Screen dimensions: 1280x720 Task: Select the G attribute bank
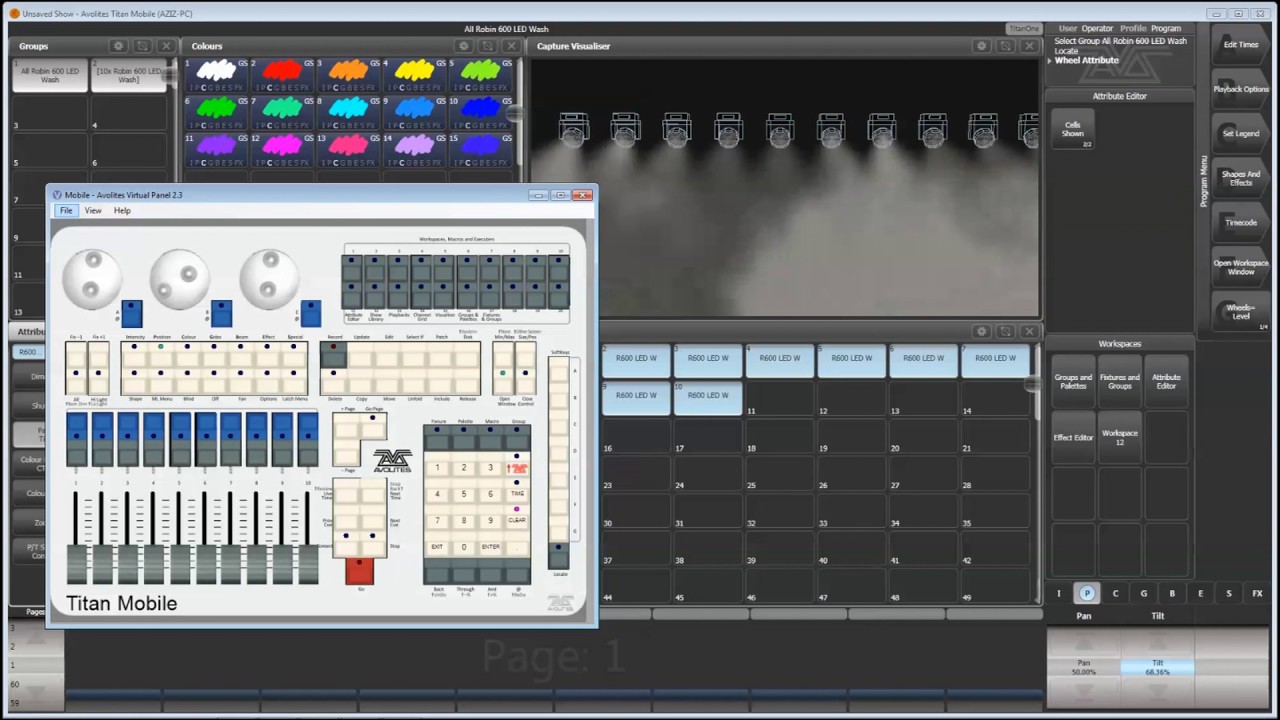coord(1144,593)
